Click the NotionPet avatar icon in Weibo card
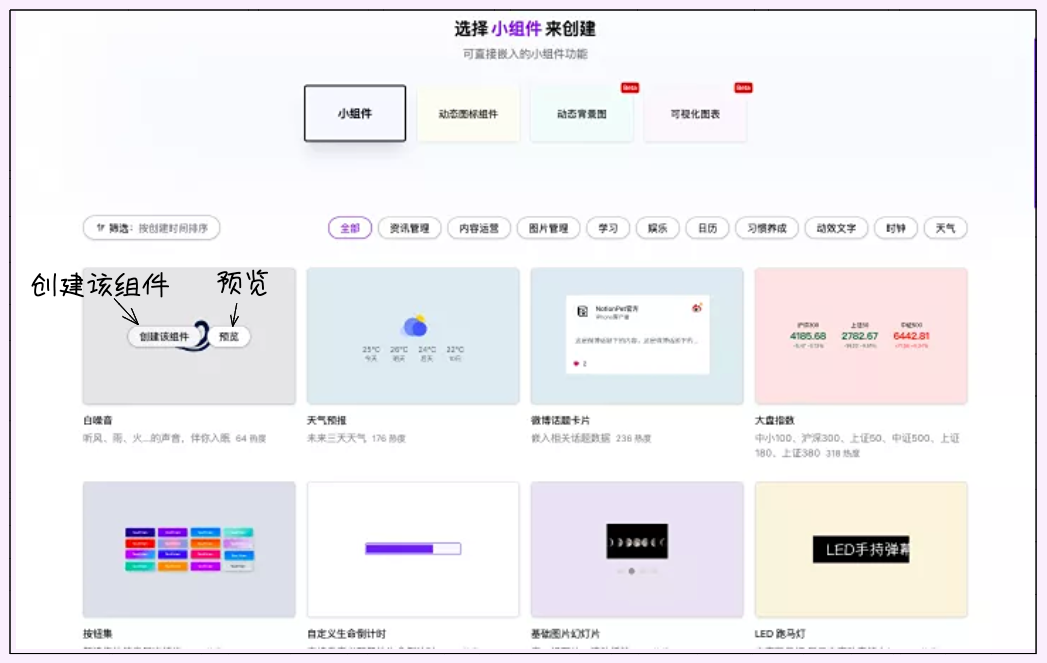The width and height of the screenshot is (1047, 663). coord(582,311)
